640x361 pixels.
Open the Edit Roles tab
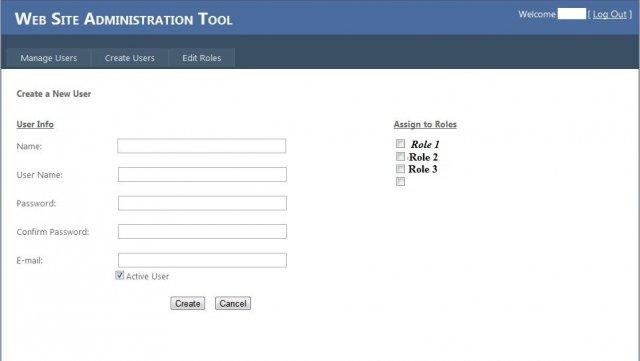[202, 58]
